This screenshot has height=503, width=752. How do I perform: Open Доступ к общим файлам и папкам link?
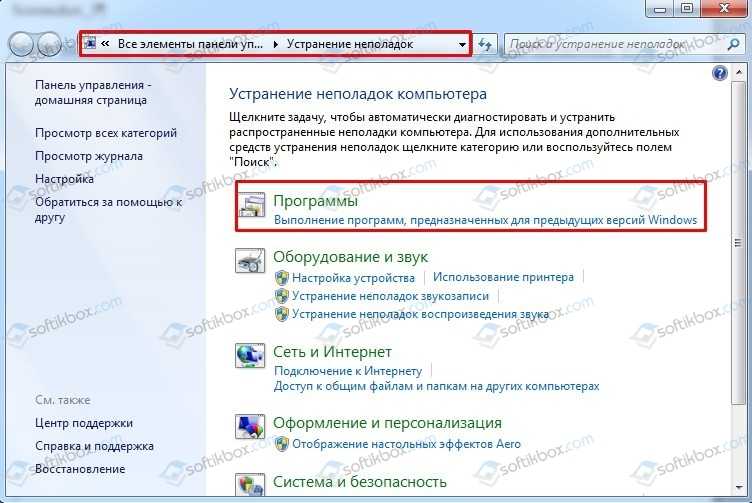(x=436, y=386)
